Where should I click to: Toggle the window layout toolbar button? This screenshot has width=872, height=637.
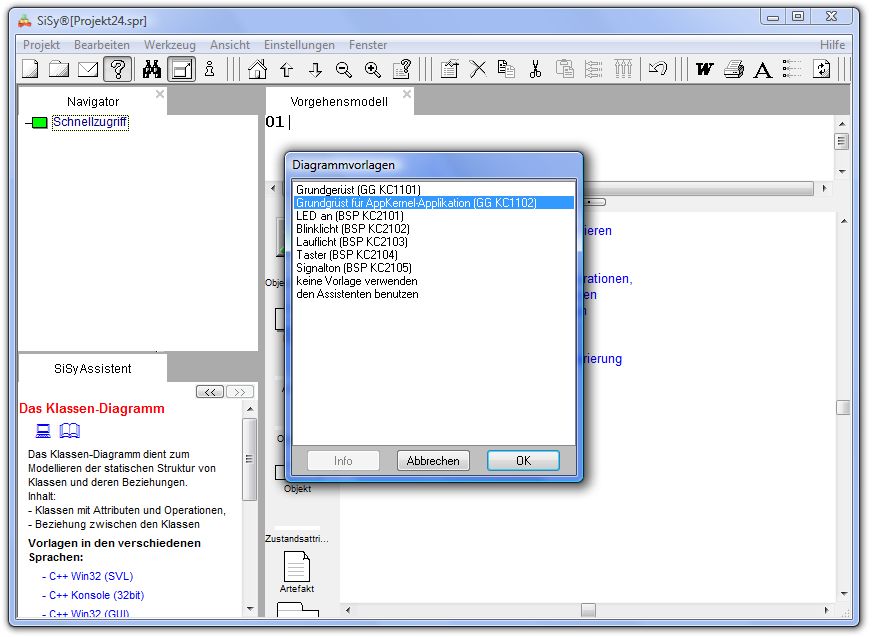181,69
